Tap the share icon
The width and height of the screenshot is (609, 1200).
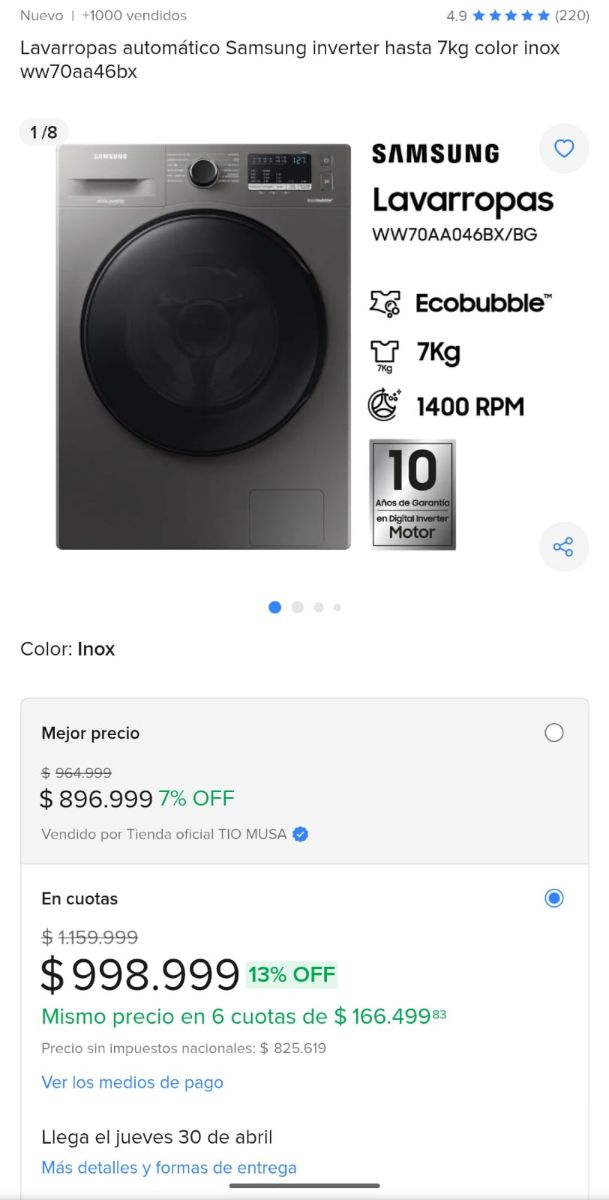pos(563,547)
